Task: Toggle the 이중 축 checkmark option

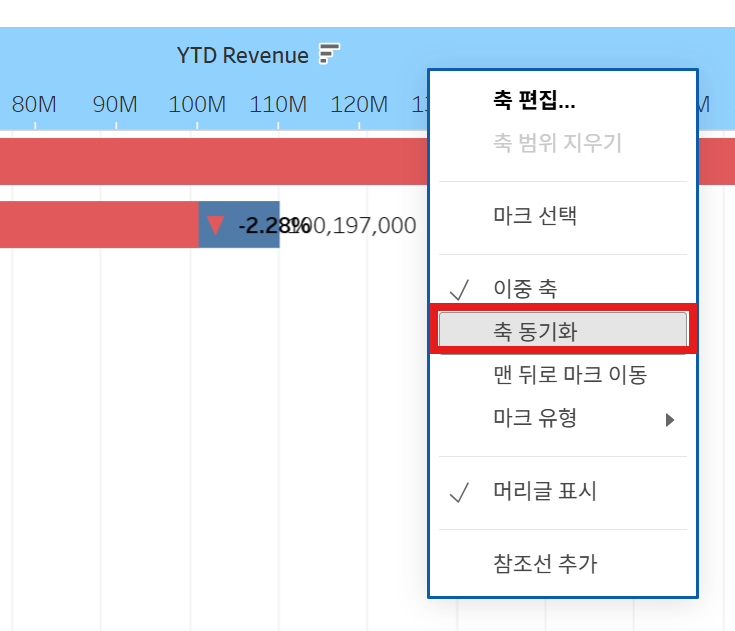Action: (525, 289)
